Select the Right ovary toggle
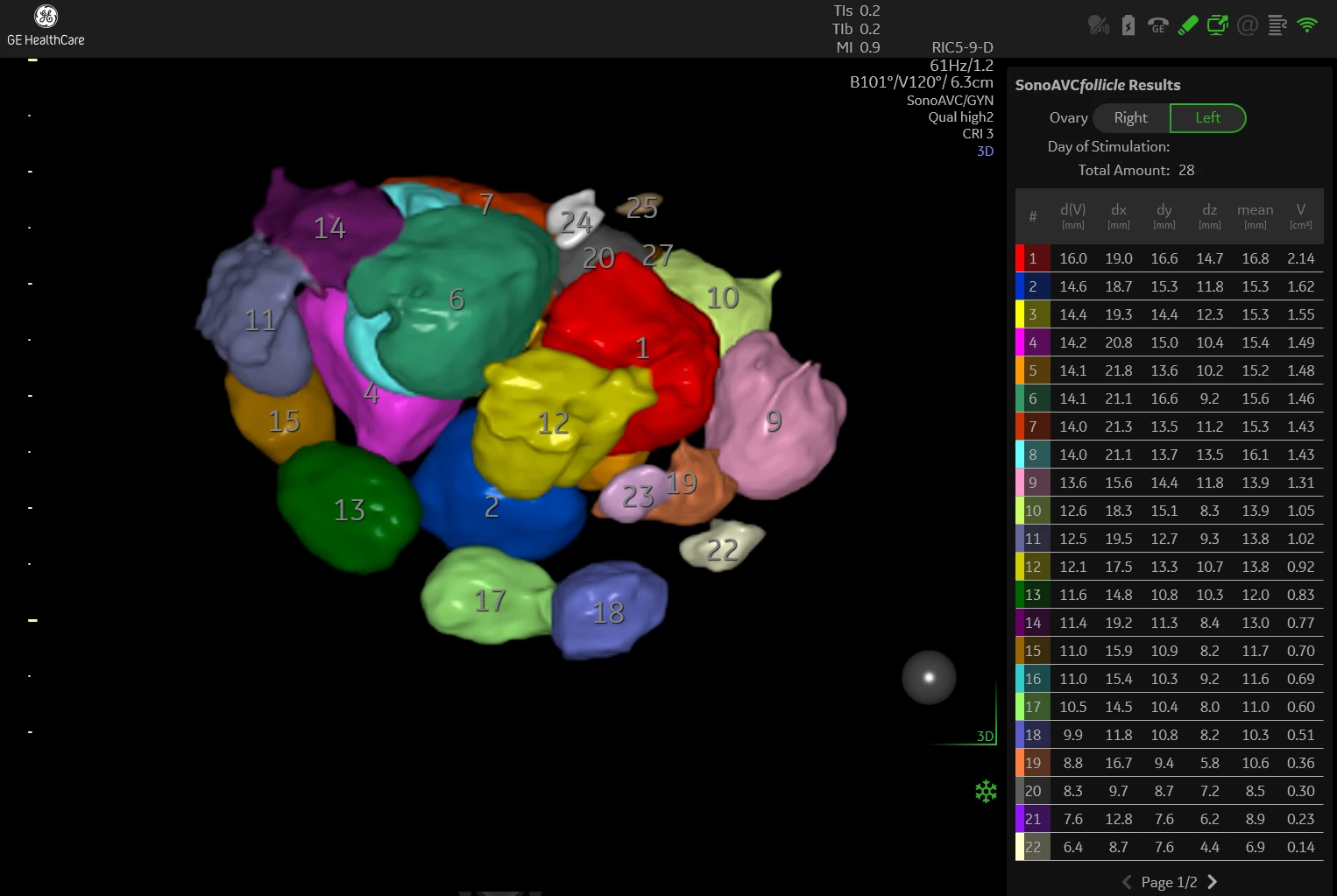The height and width of the screenshot is (896, 1337). (x=1130, y=117)
